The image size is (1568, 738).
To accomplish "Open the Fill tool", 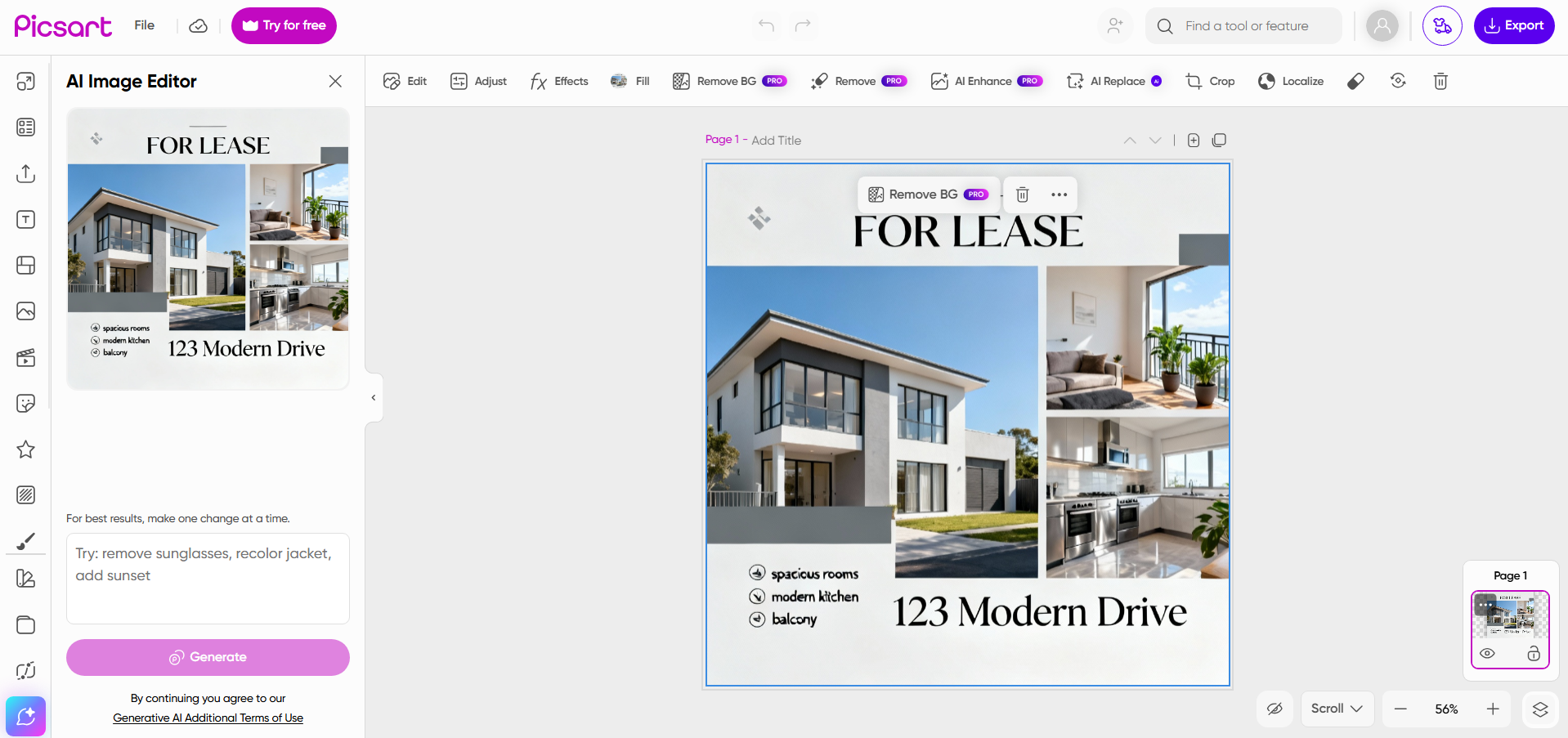I will click(x=630, y=81).
